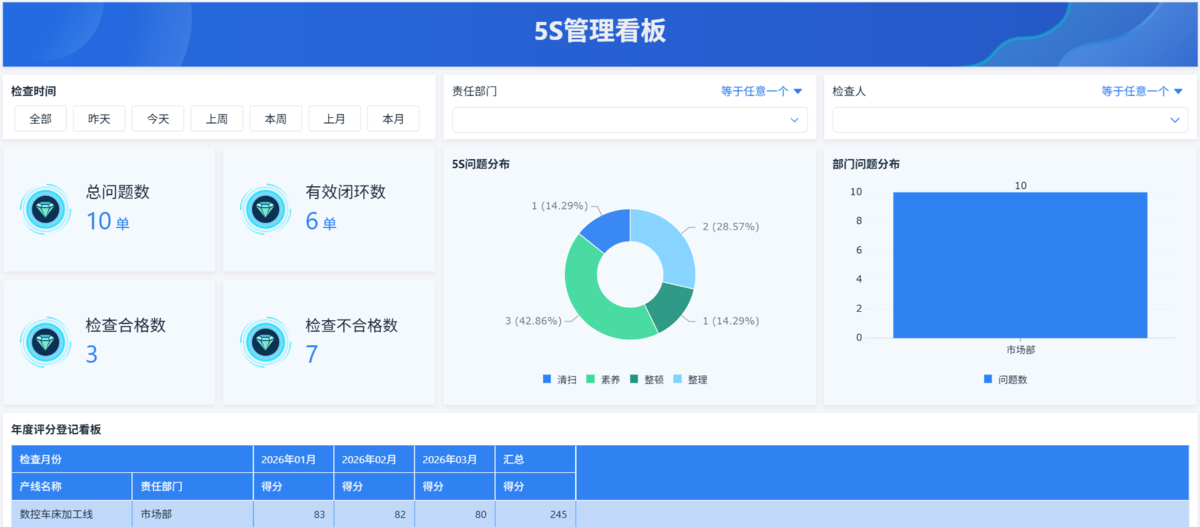Viewport: 1200px width, 527px height.
Task: Click the 检查月份 header cell
Action: pyautogui.click(x=132, y=459)
